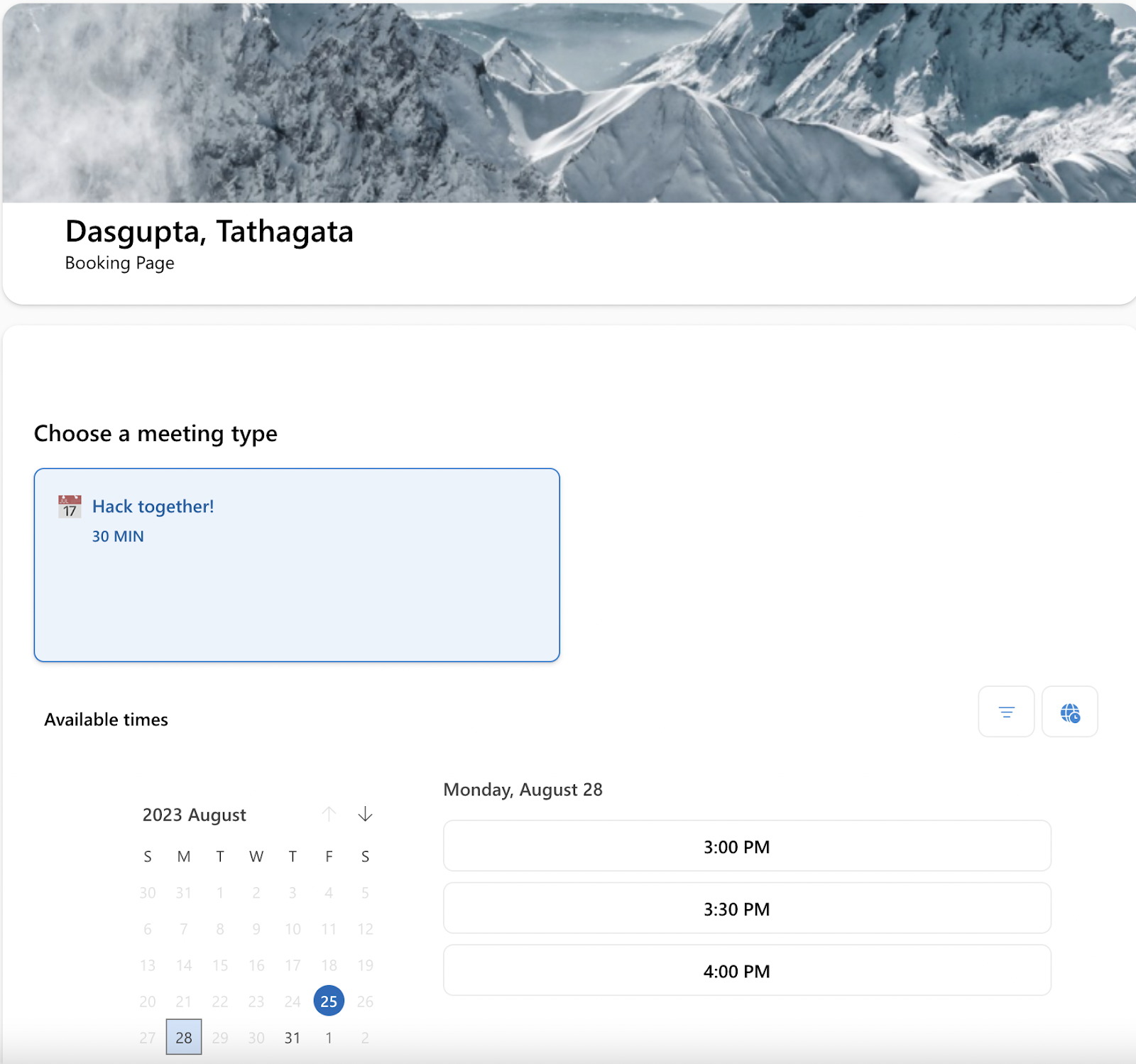Click greyed date 10 in calendar

pos(293,929)
